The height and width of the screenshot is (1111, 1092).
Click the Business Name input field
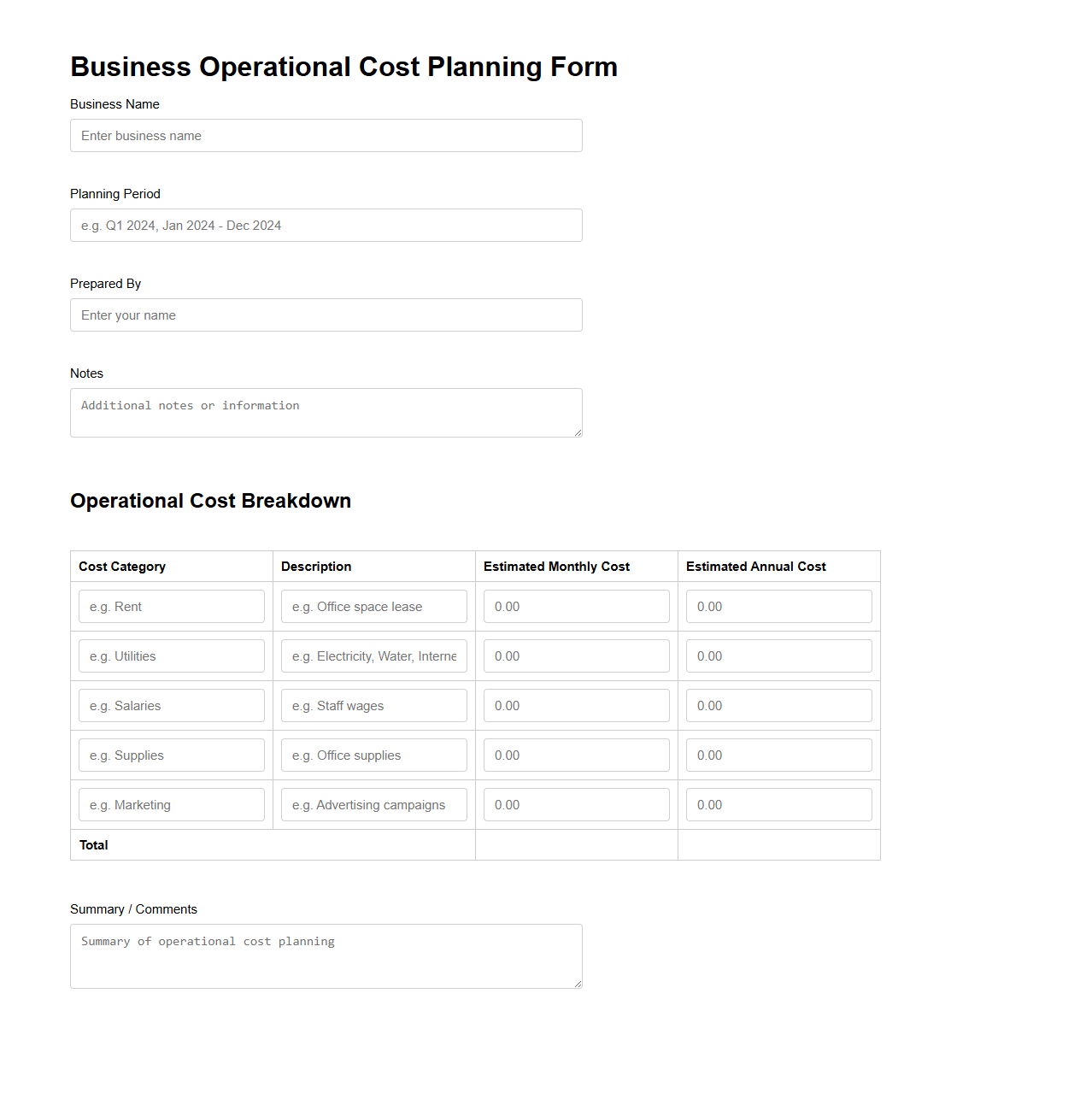(x=326, y=135)
